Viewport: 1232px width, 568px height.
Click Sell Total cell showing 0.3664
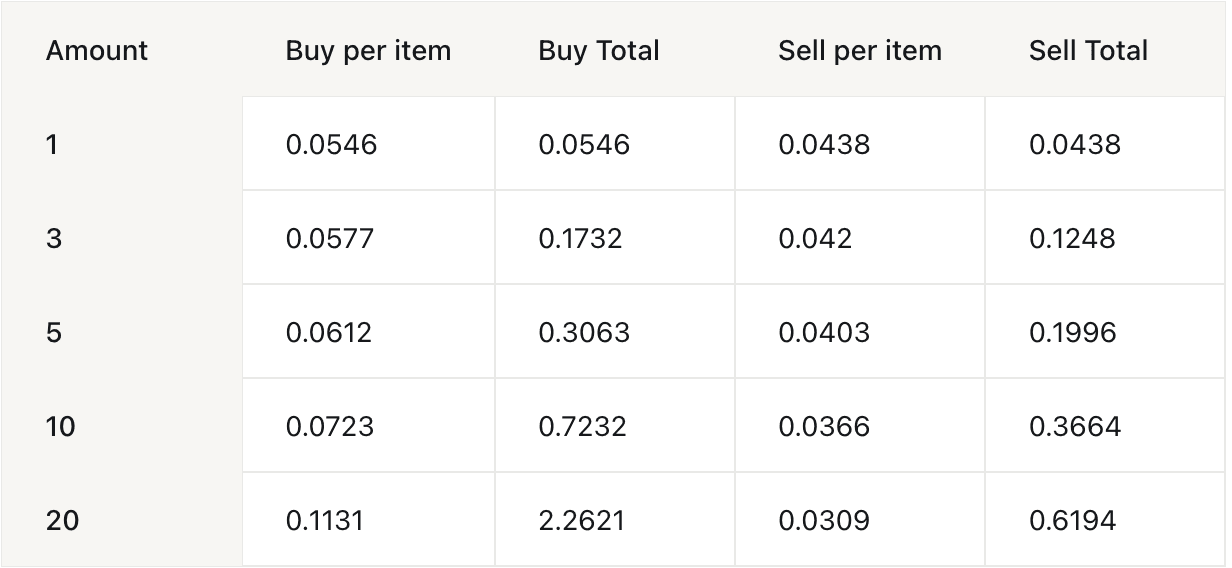1075,427
